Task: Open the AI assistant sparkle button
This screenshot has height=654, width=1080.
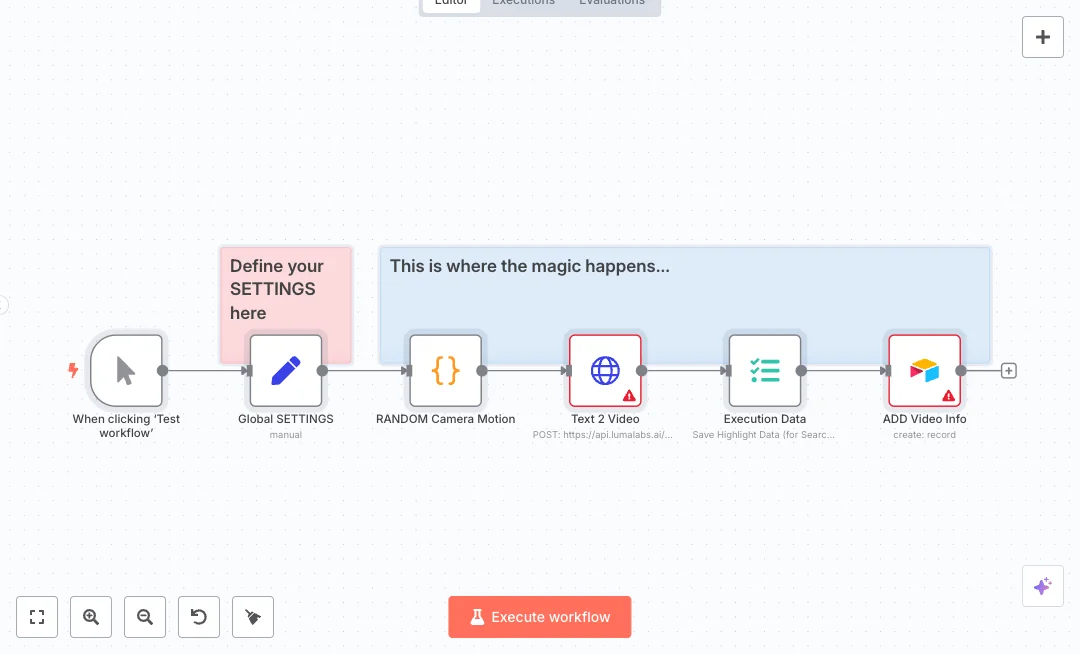Action: 1042,586
